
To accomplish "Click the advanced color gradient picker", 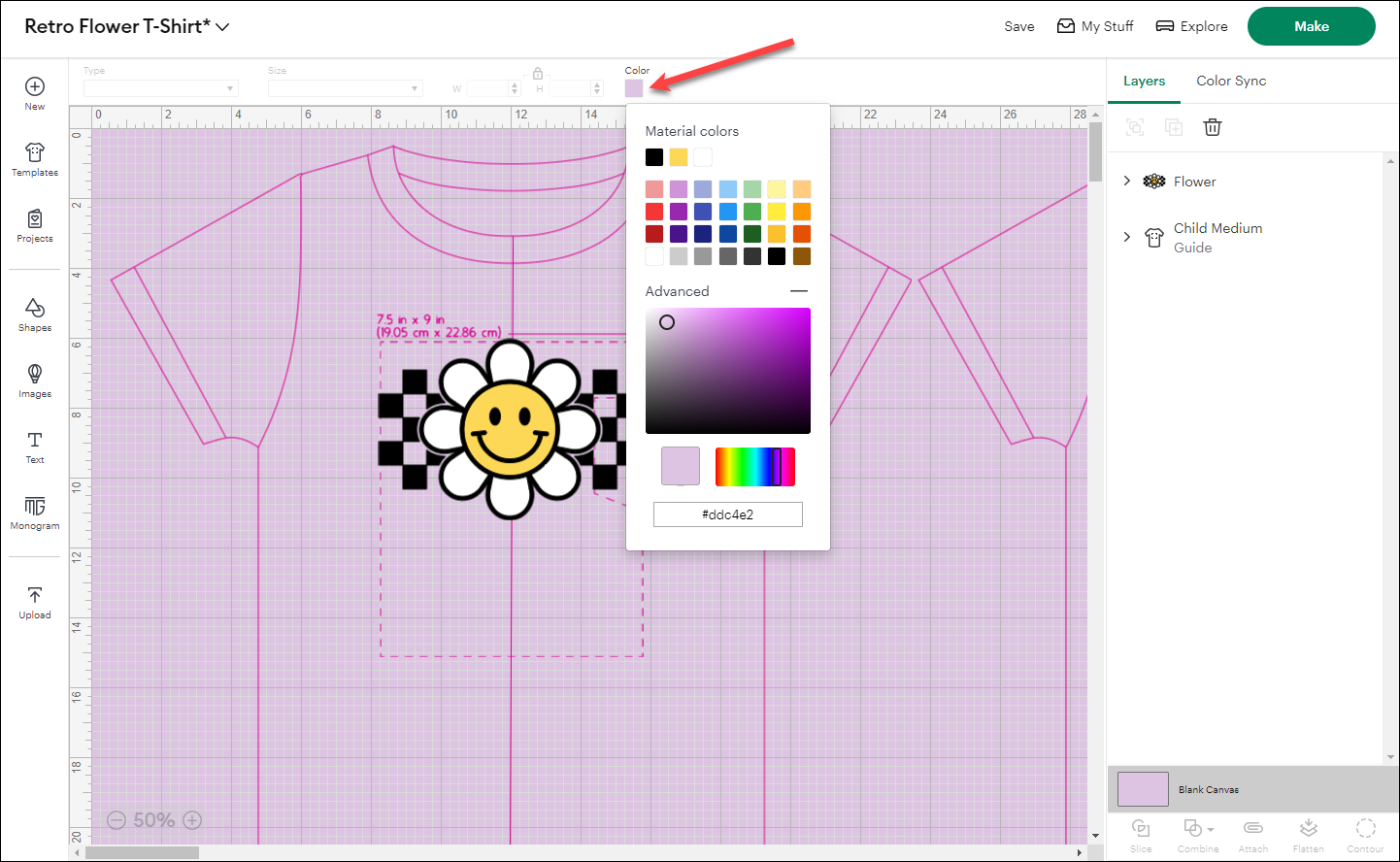I will 728,371.
